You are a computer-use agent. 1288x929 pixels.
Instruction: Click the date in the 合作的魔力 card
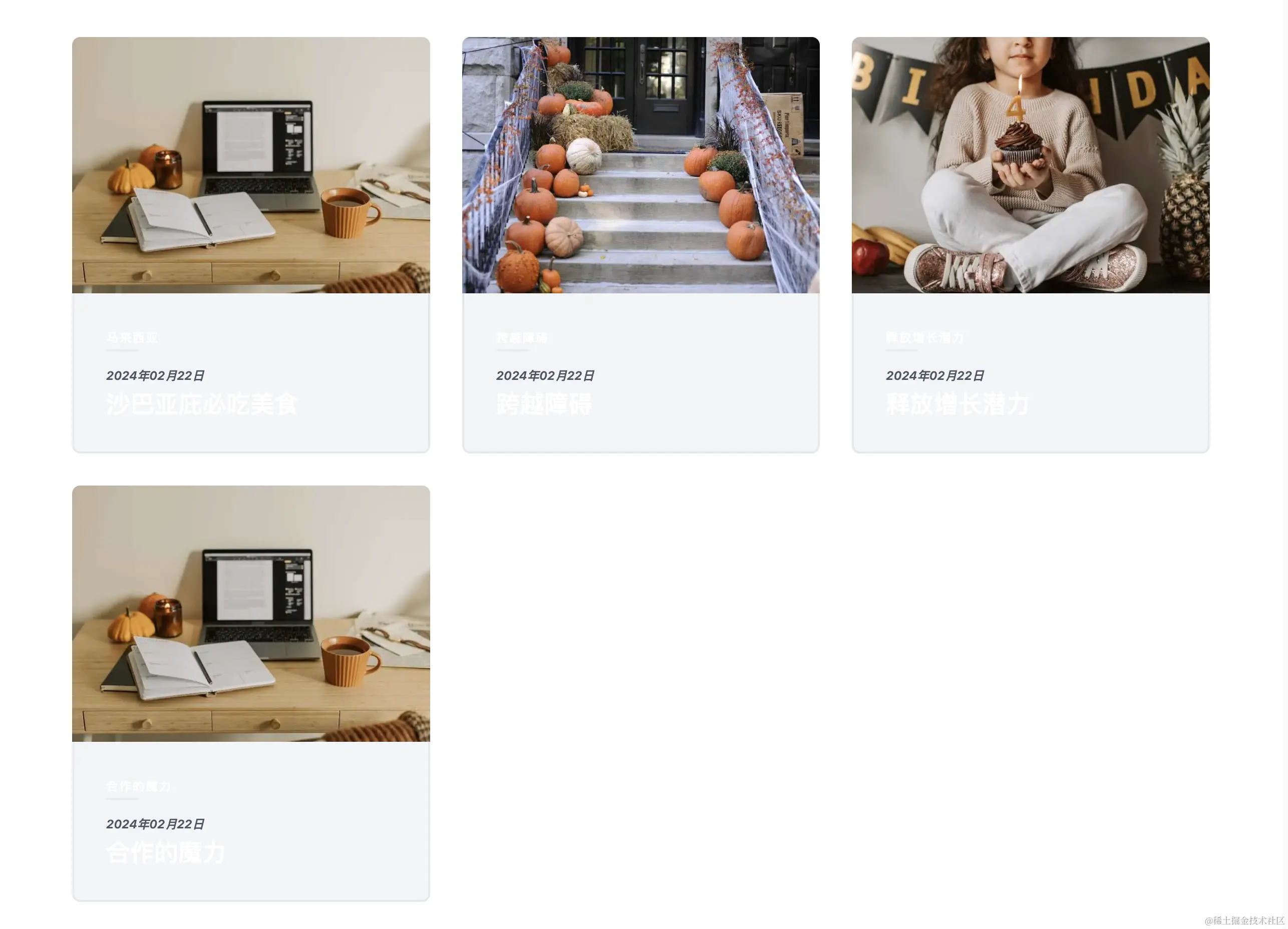(x=155, y=824)
